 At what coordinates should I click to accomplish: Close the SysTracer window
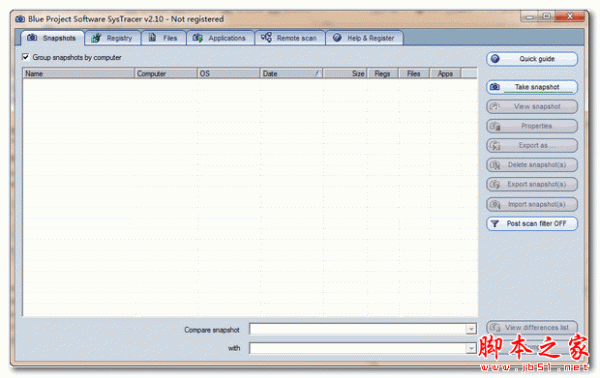pyautogui.click(x=570, y=16)
